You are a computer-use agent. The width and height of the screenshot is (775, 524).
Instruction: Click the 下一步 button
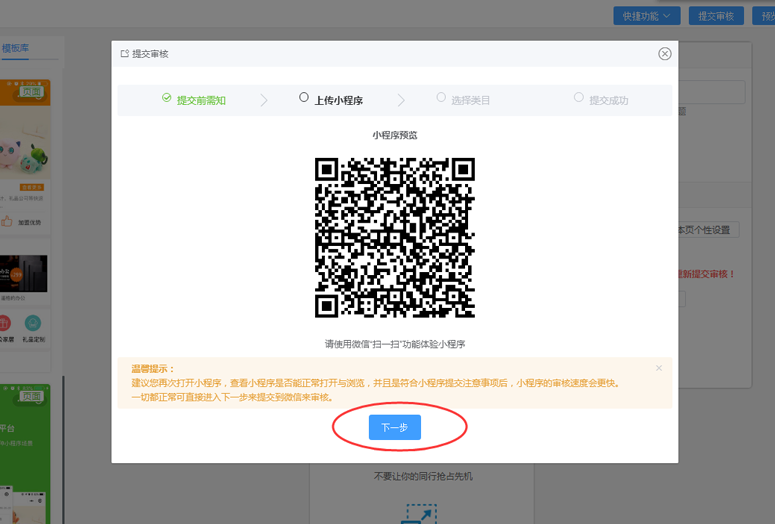pos(394,427)
